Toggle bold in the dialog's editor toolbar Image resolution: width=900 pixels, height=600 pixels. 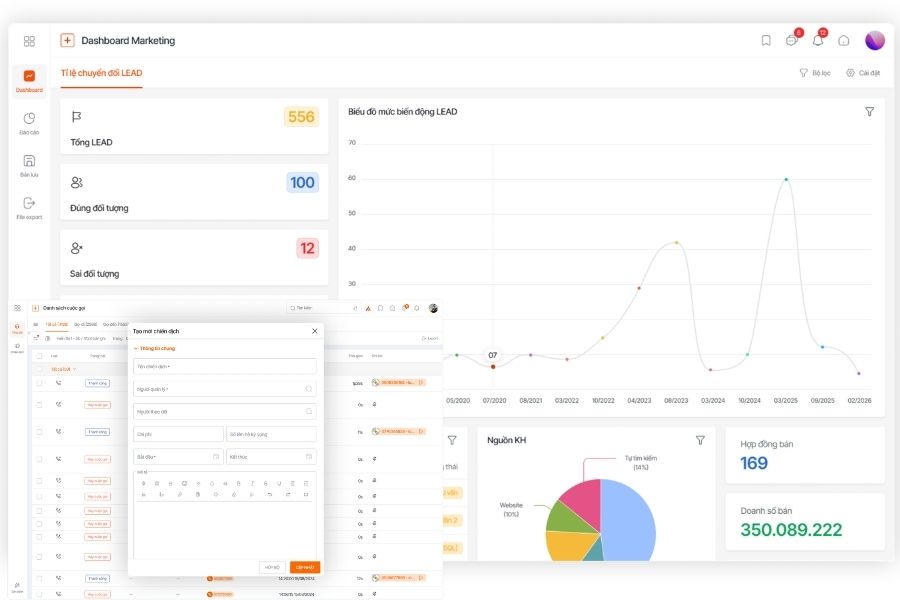(x=238, y=483)
